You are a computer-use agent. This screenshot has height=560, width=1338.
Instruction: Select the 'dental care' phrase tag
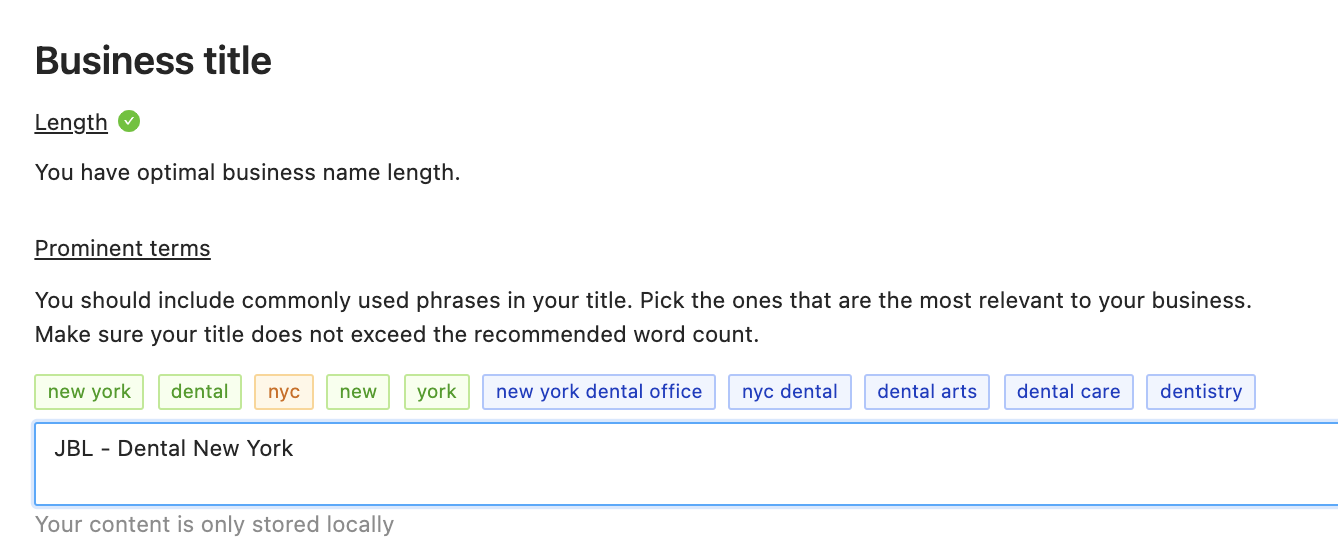point(1069,392)
